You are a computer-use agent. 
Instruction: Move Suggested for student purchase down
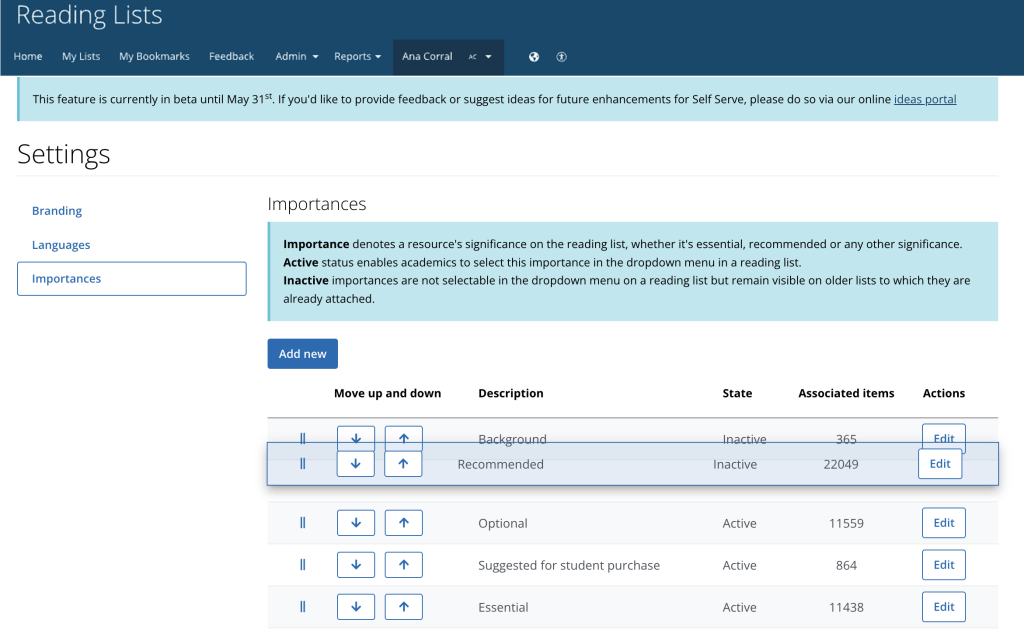coord(355,565)
